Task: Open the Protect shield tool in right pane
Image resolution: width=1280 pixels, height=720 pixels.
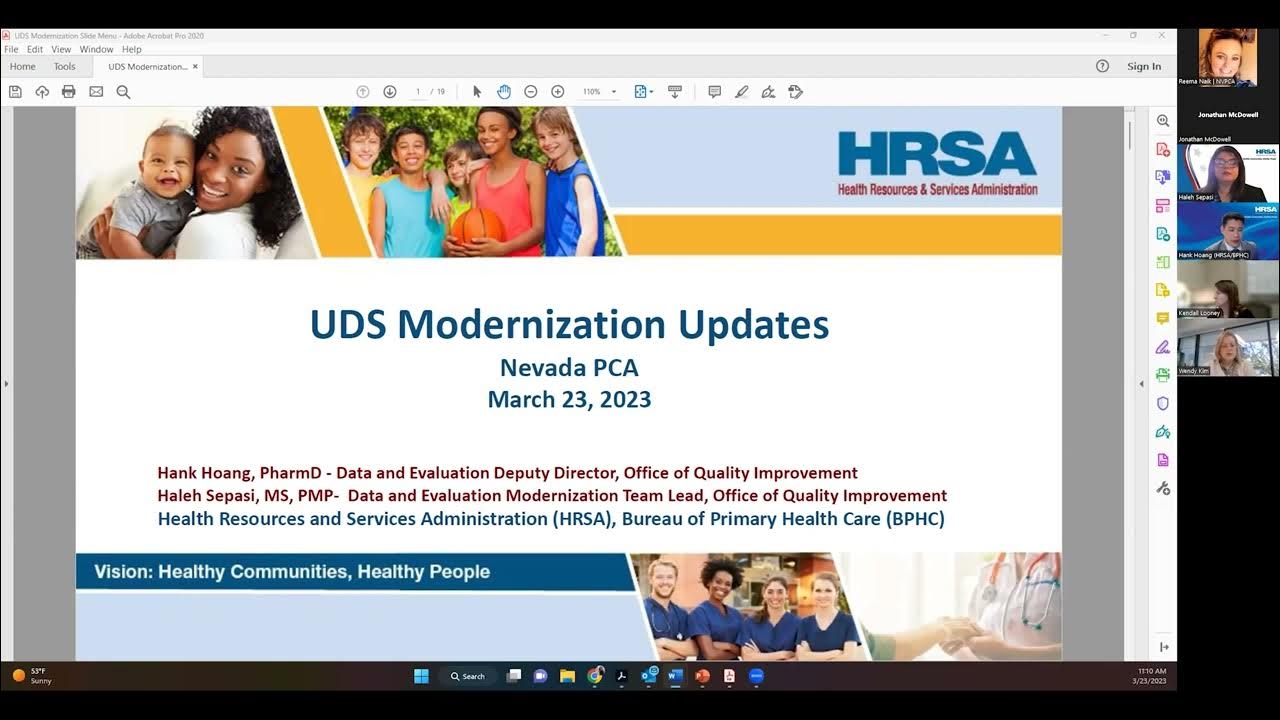Action: click(x=1163, y=403)
